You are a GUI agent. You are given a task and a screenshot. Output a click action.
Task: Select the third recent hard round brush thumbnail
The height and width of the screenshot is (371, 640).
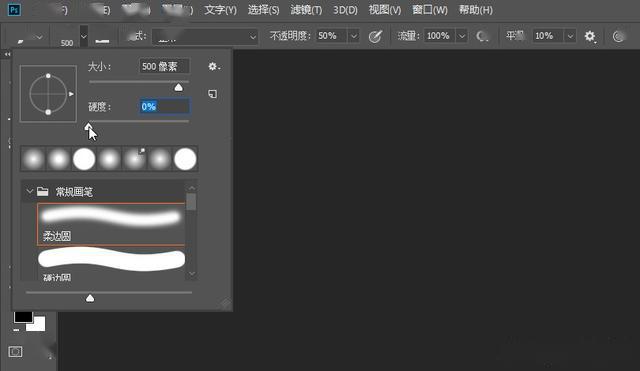point(84,159)
